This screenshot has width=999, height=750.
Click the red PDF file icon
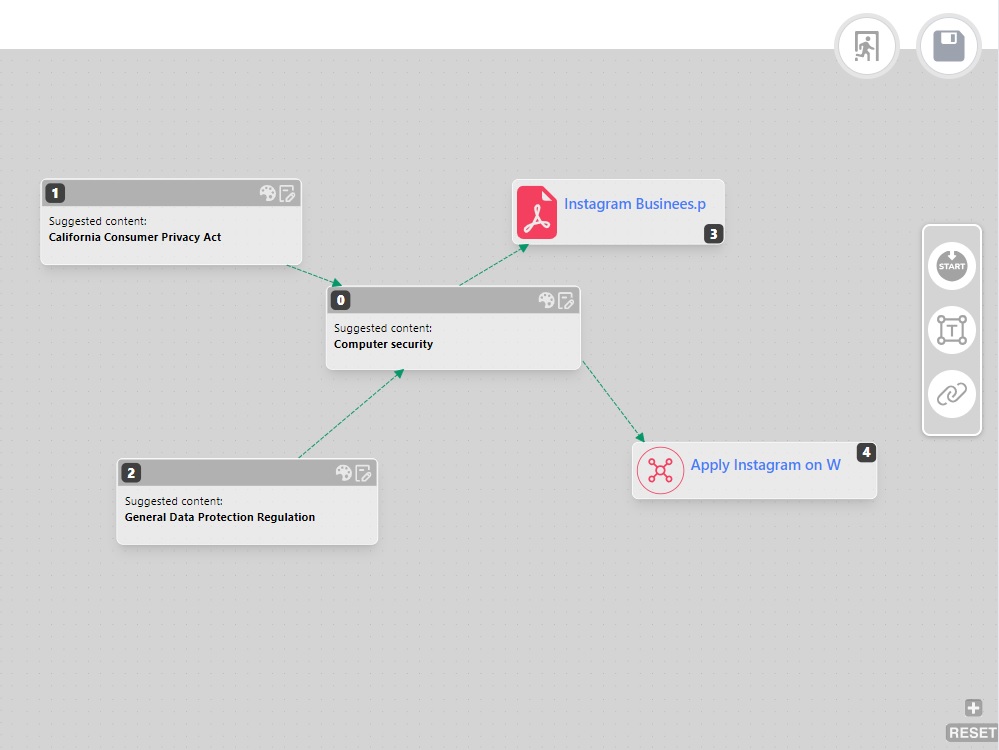click(x=537, y=213)
